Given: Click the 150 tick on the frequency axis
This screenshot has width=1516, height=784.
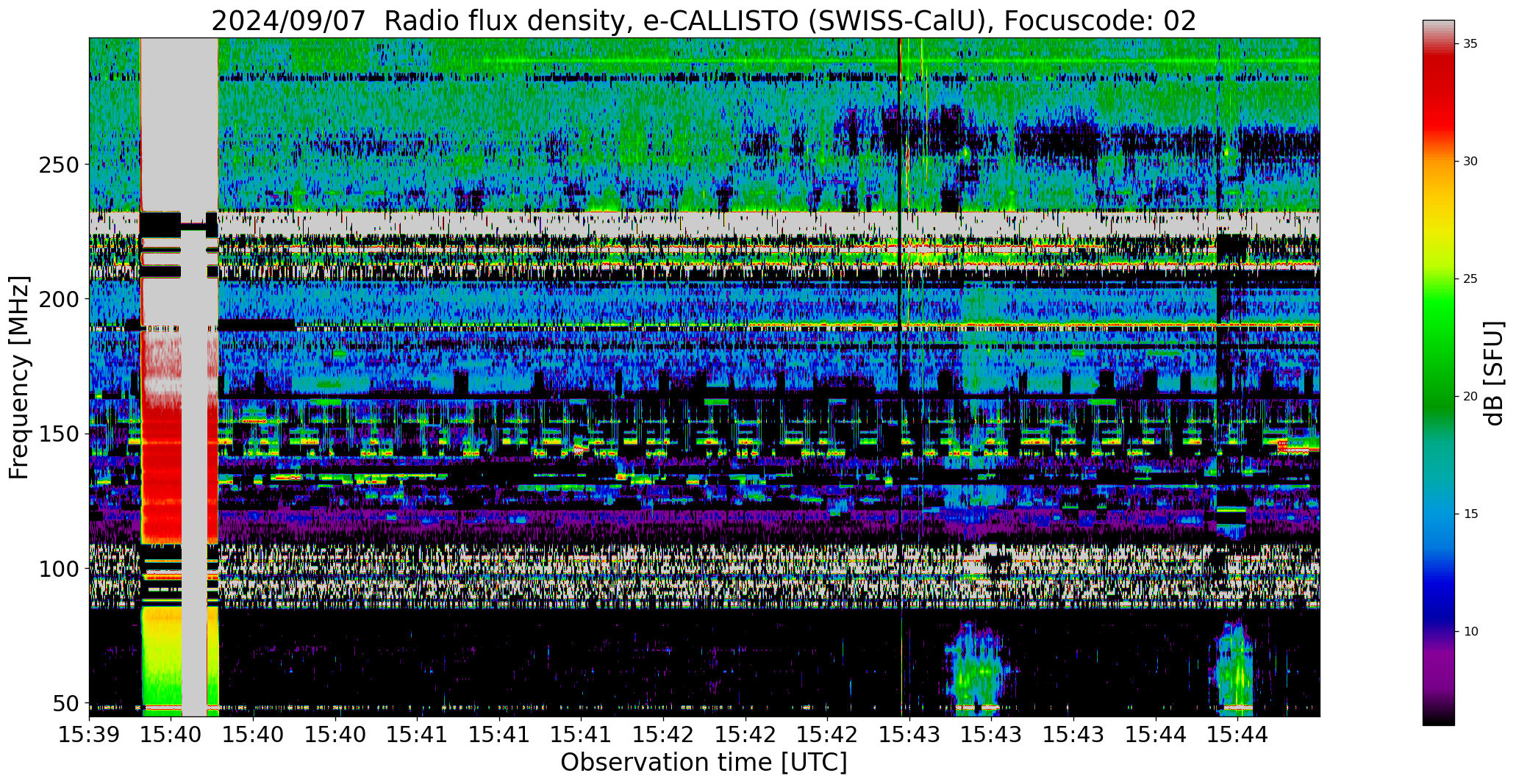Looking at the screenshot, I should click(x=58, y=434).
